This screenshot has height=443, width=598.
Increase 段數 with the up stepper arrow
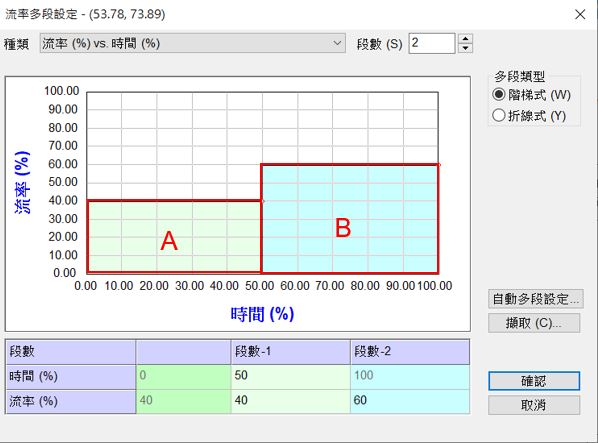coord(465,39)
